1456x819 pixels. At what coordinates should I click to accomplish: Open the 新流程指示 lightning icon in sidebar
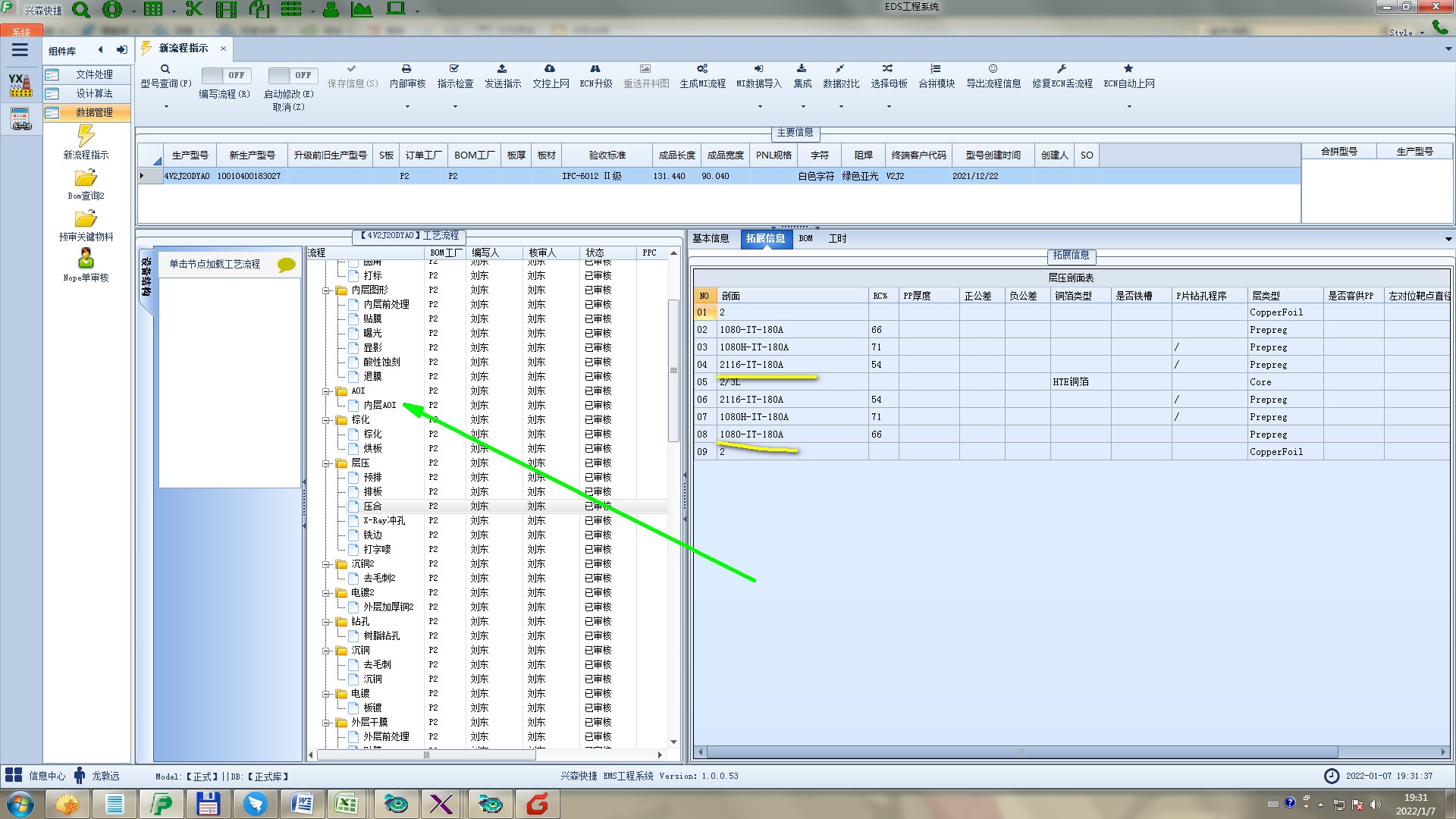[86, 136]
